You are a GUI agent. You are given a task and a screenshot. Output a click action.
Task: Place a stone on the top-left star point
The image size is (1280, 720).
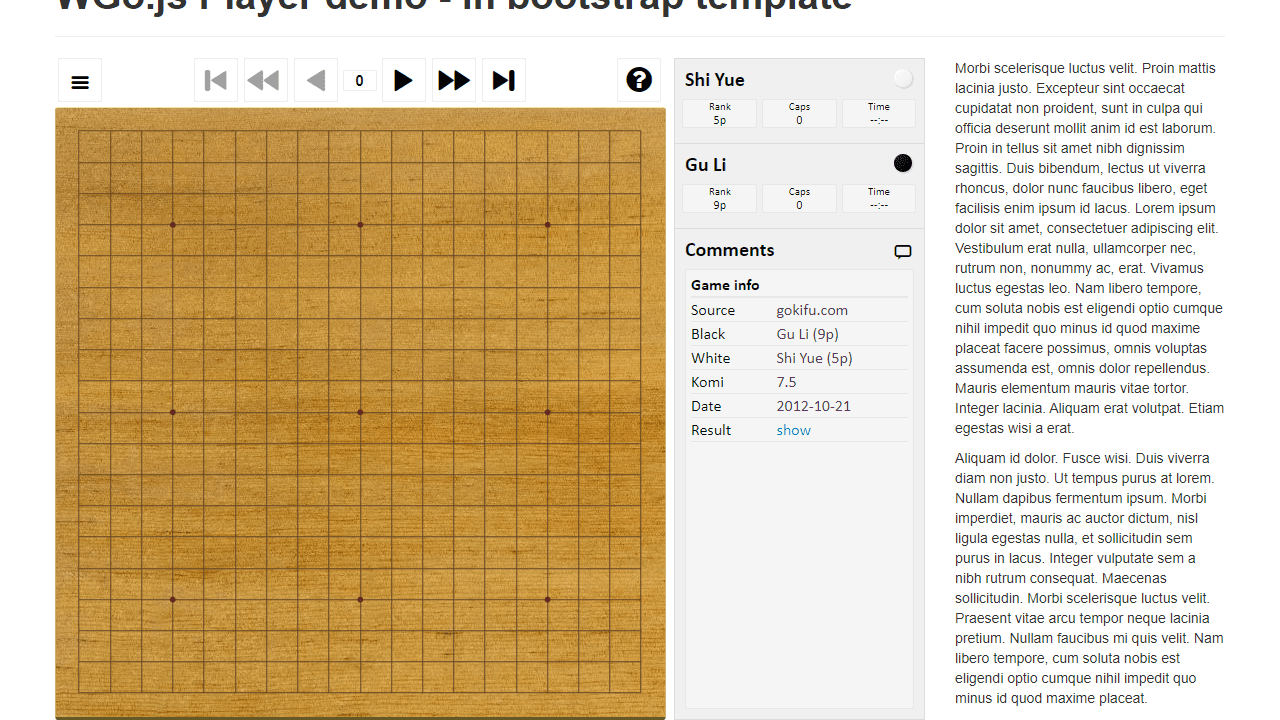173,225
